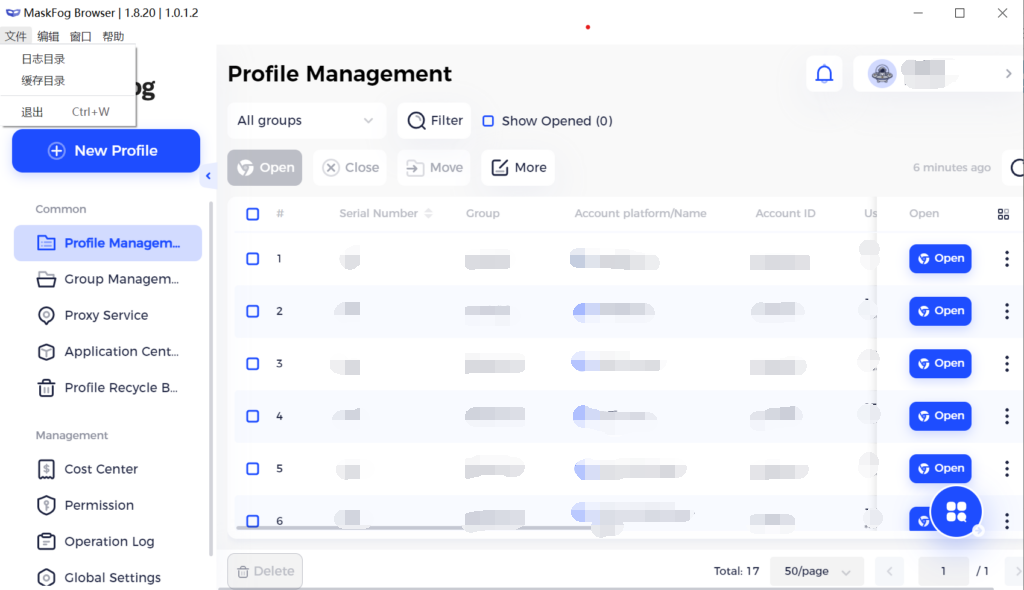1024x590 pixels.
Task: Open the profile in row 2
Action: tap(940, 311)
